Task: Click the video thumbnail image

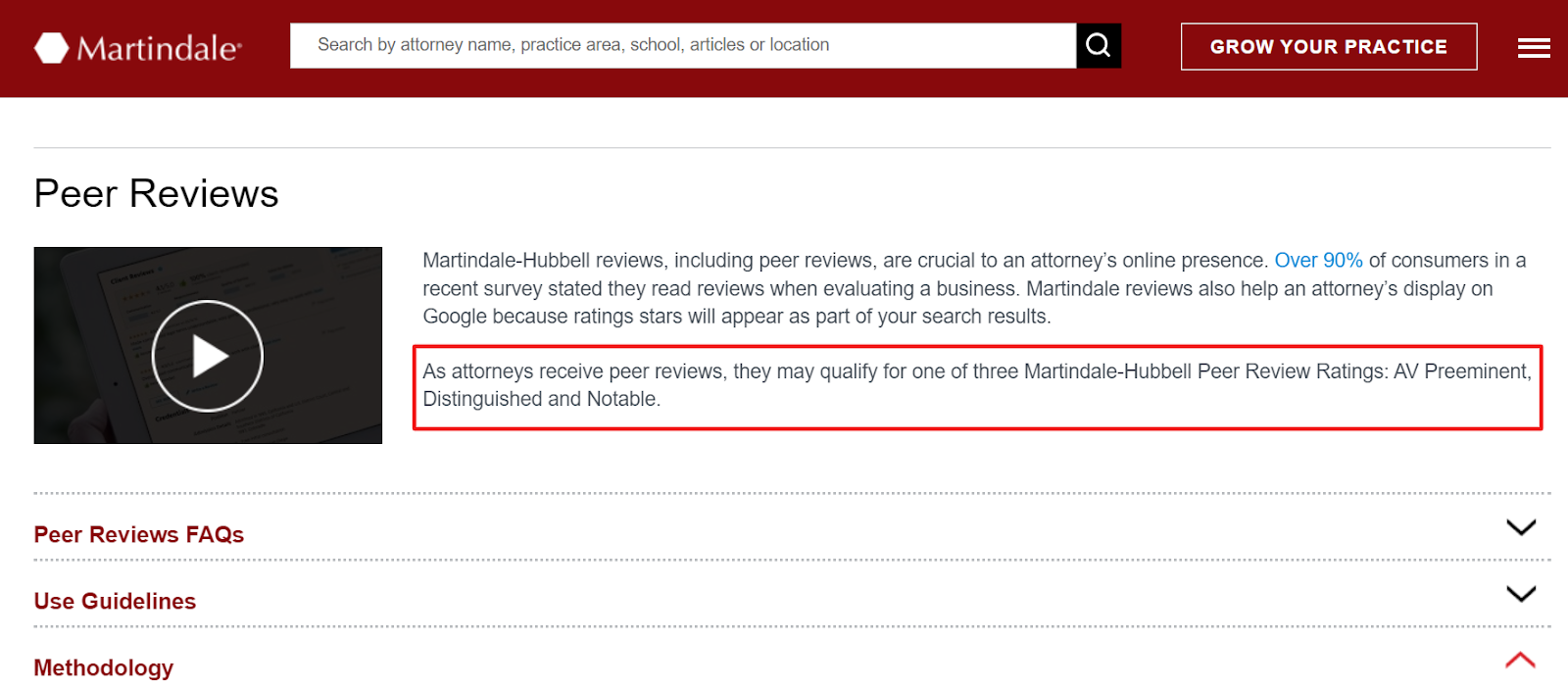Action: click(x=208, y=345)
